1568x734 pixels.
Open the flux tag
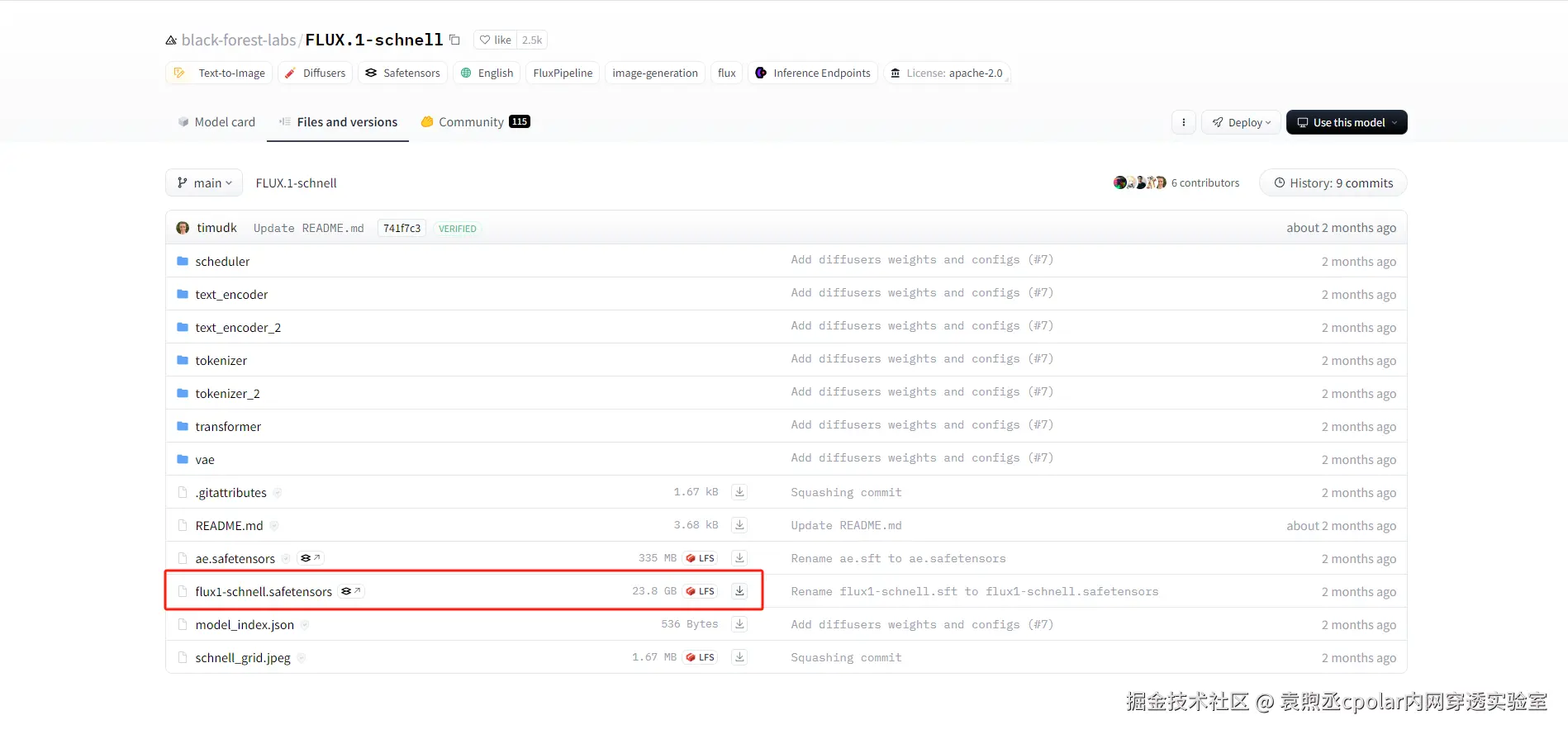point(726,73)
